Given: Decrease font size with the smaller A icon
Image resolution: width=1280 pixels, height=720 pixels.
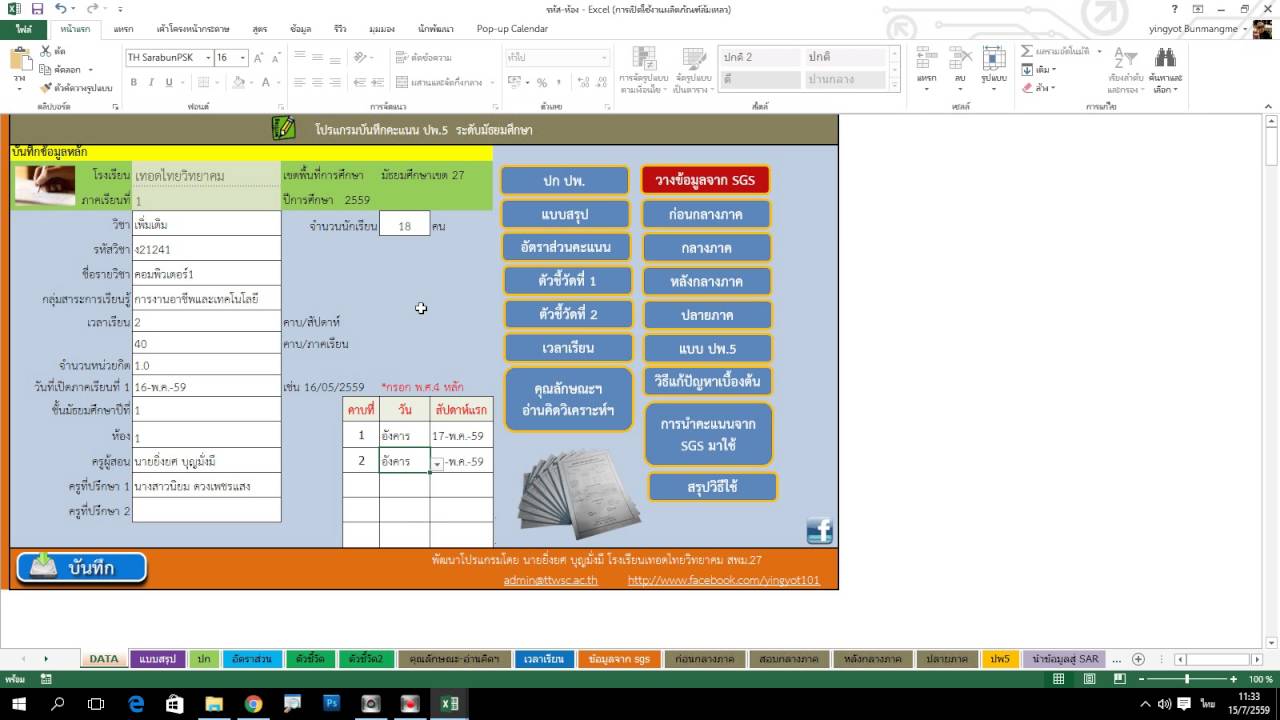Looking at the screenshot, I should tap(276, 58).
